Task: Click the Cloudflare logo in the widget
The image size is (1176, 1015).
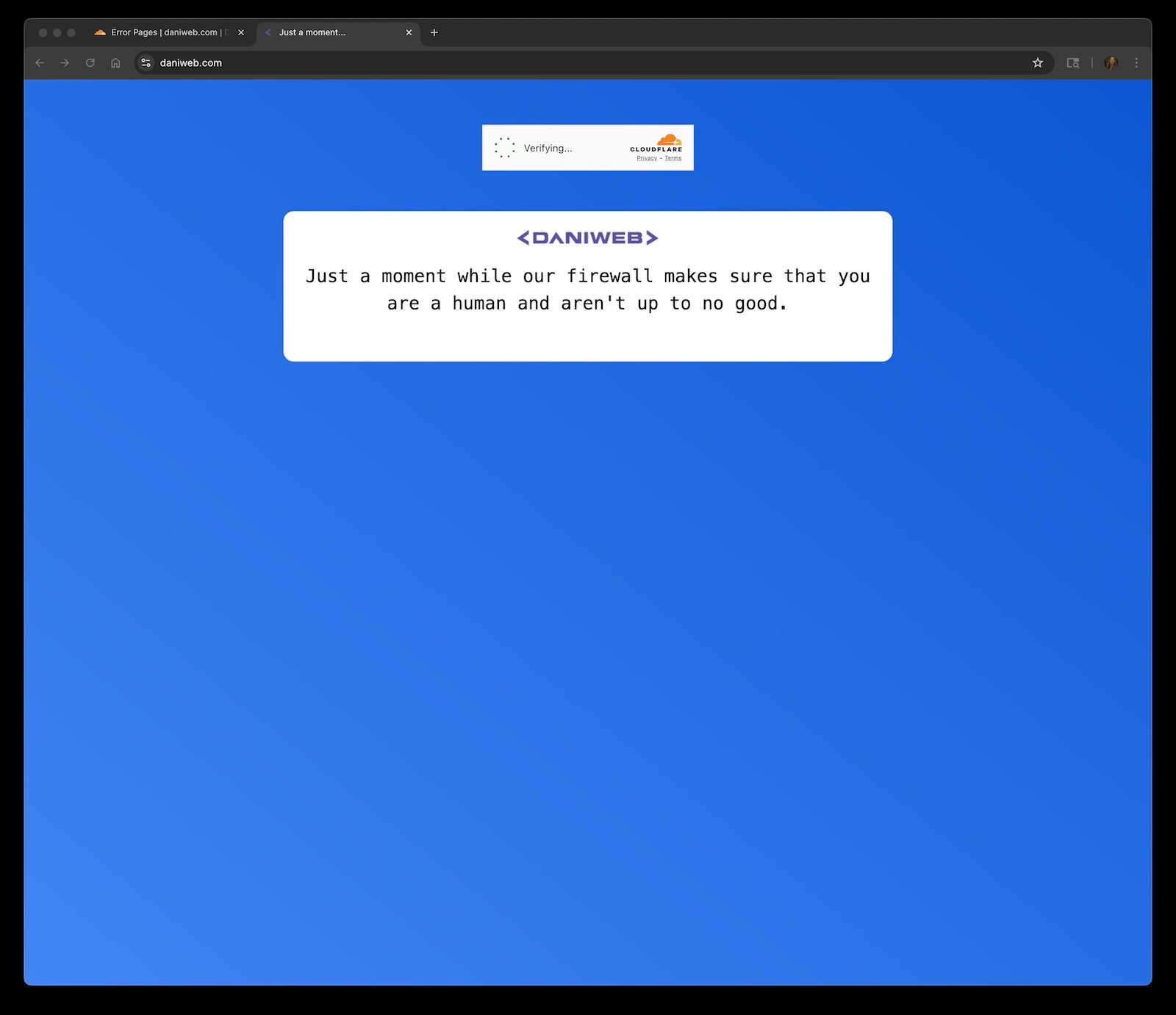Action: click(656, 143)
